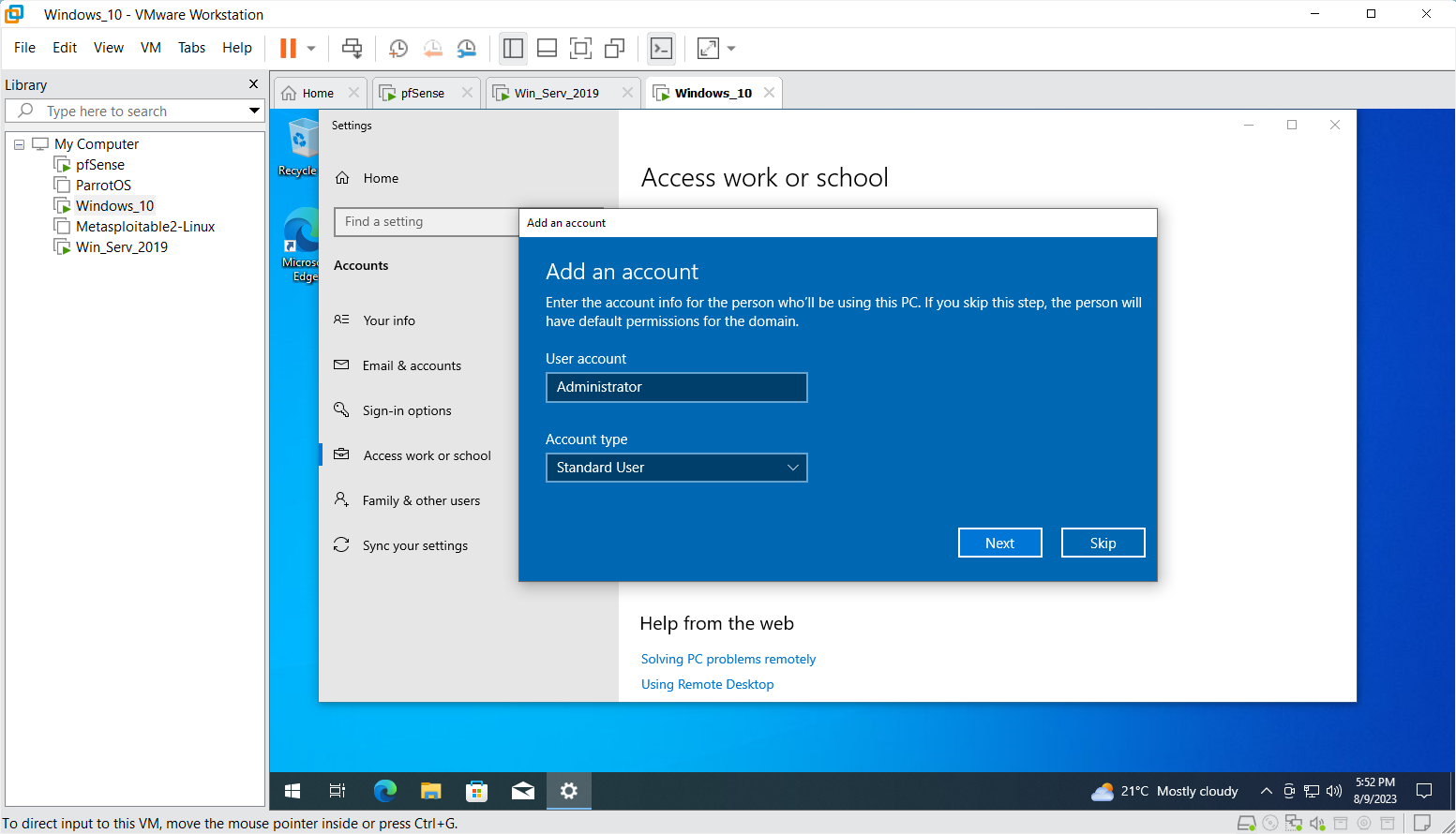1456x834 pixels.
Task: Select Win_Serv_2019 in the library tree
Action: (122, 247)
